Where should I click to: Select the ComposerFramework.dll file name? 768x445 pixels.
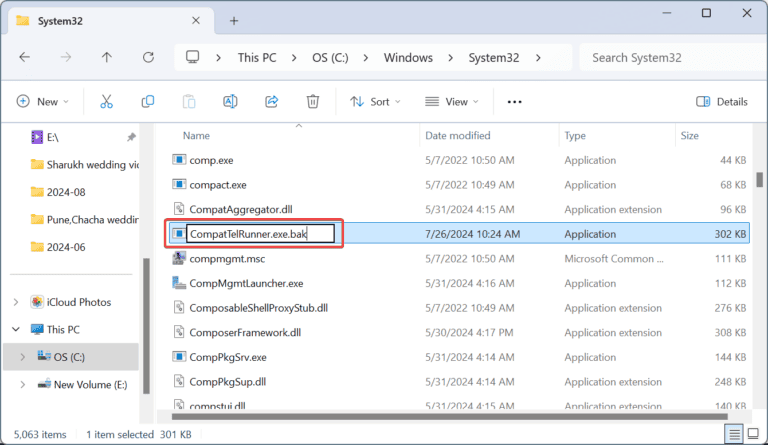point(245,332)
